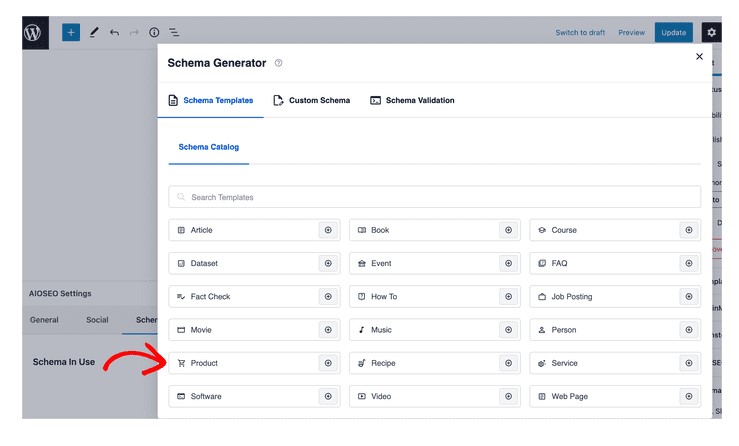Select the Course template label
The height and width of the screenshot is (446, 739).
(x=564, y=230)
